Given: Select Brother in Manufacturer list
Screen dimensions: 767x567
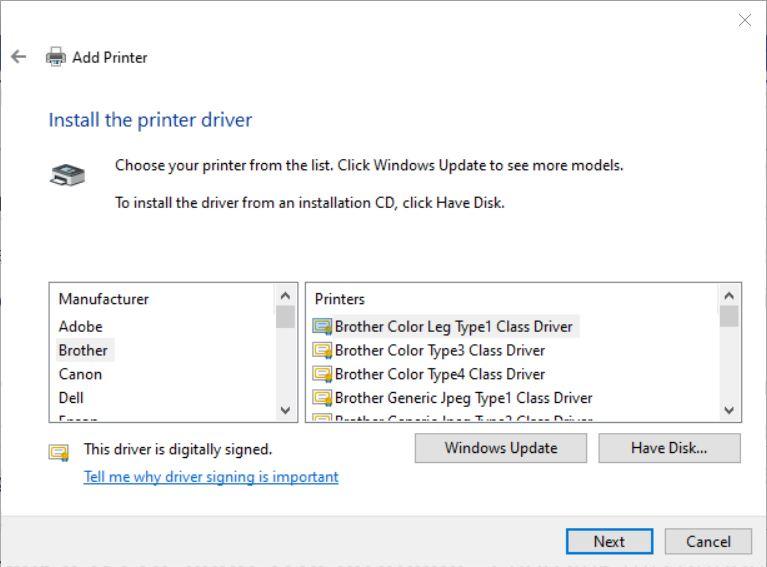Looking at the screenshot, I should pos(83,350).
